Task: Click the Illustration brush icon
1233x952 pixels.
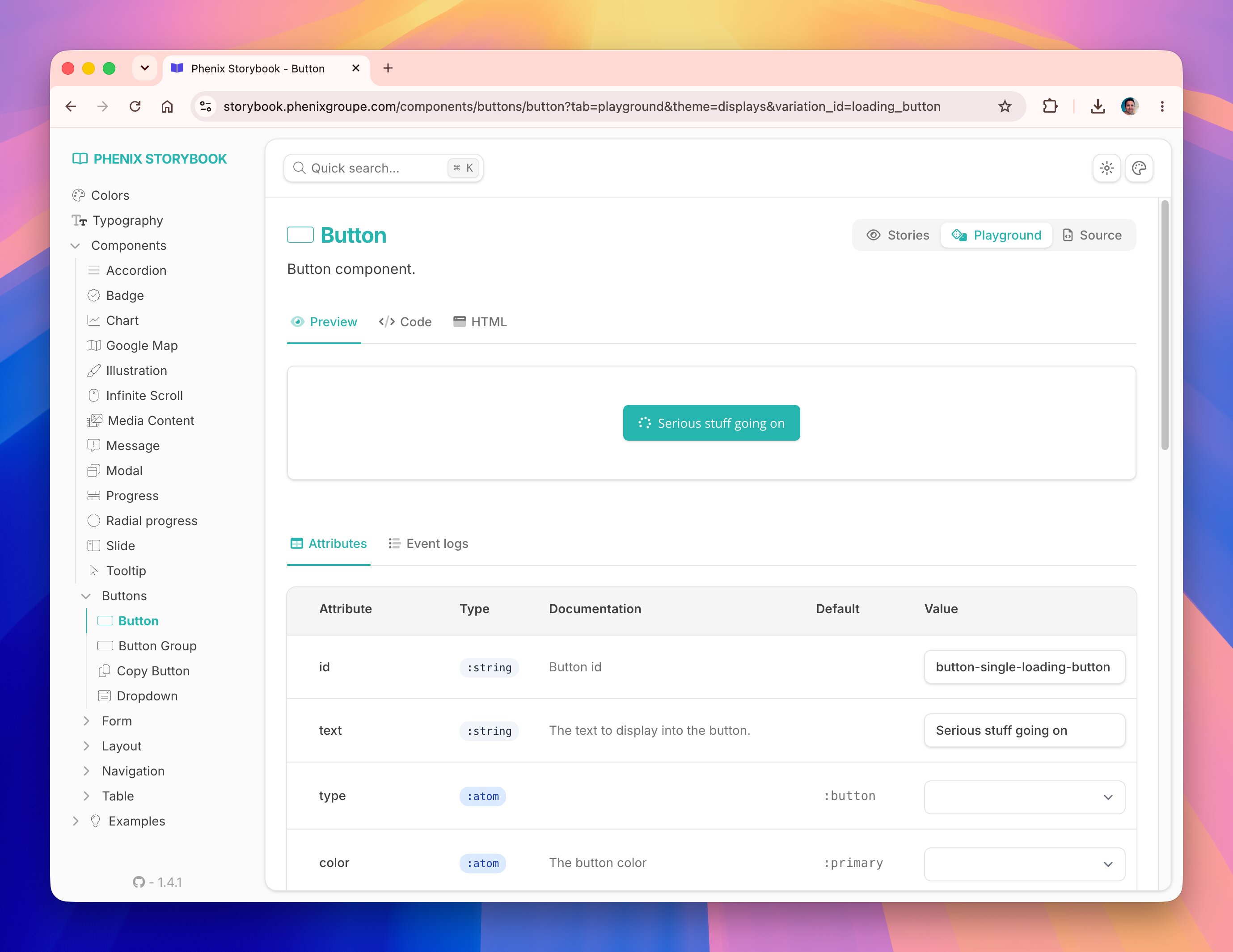Action: pos(94,371)
